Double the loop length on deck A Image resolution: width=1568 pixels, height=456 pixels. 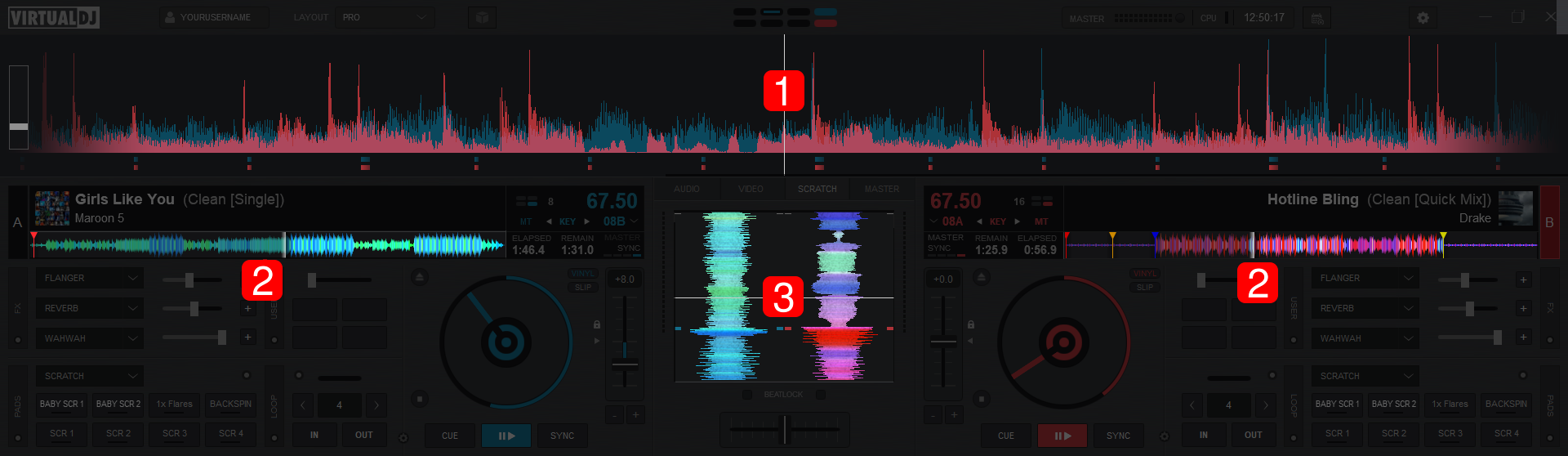(x=376, y=405)
